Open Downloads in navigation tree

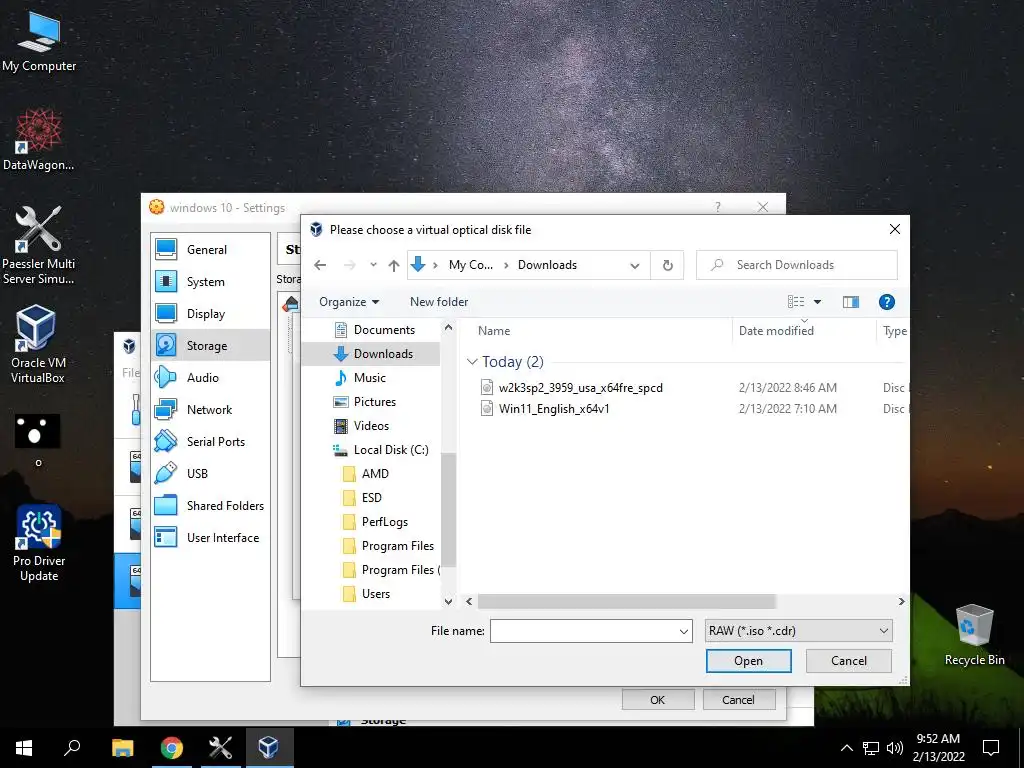(x=383, y=354)
